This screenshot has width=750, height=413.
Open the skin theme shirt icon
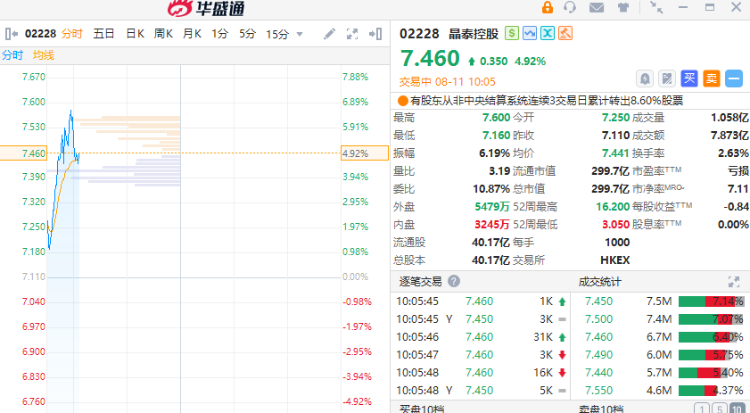click(x=623, y=8)
